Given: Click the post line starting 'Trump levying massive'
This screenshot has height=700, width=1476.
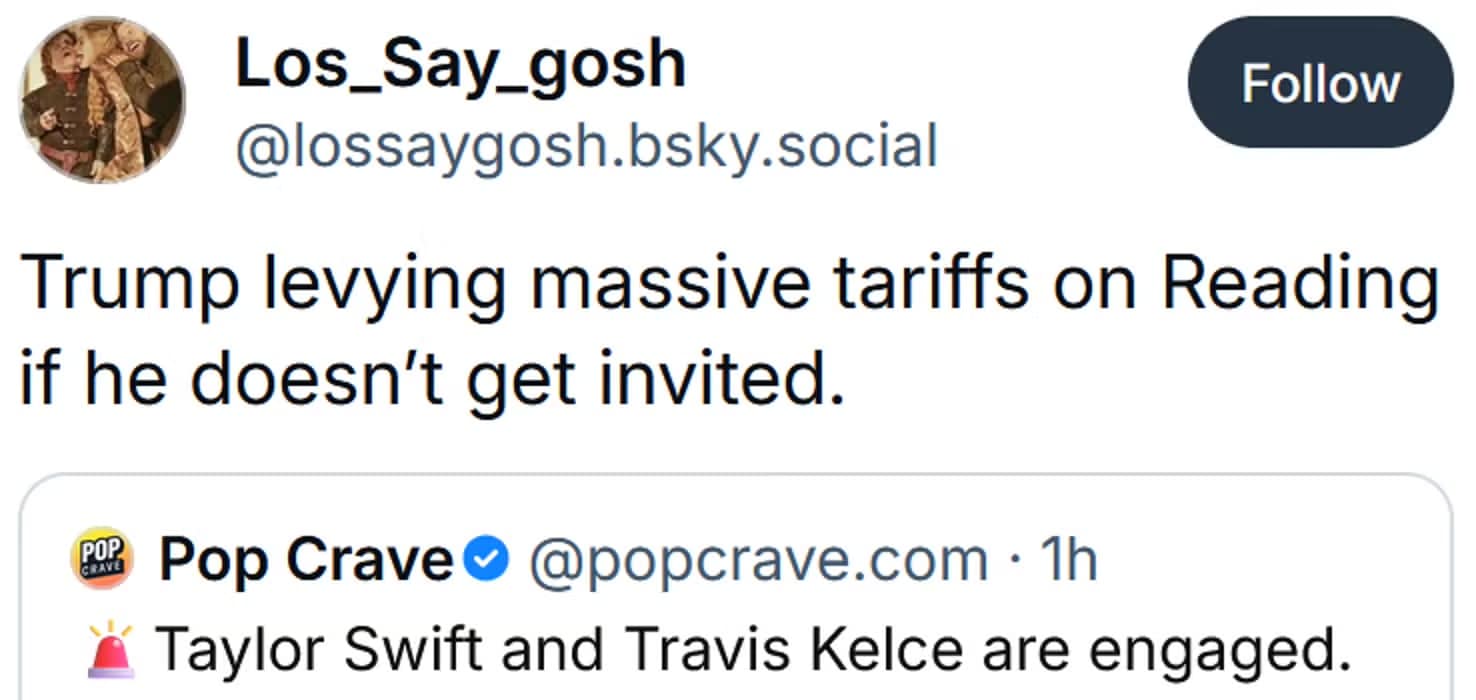Looking at the screenshot, I should (728, 285).
